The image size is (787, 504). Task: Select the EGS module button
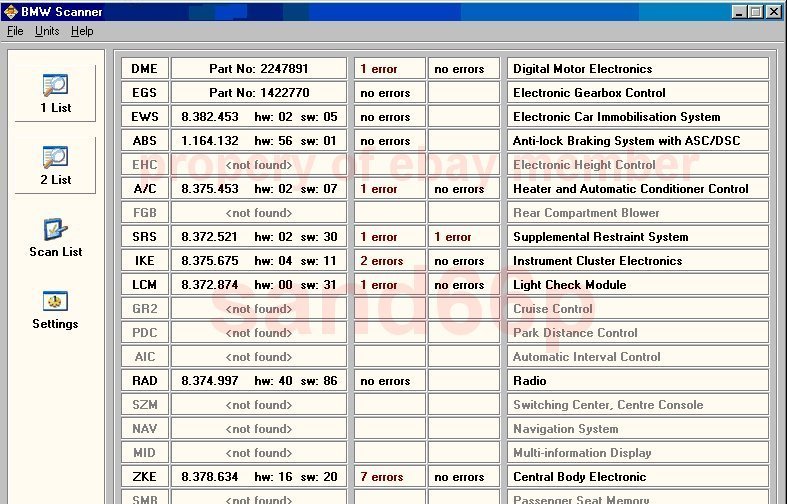[x=145, y=92]
